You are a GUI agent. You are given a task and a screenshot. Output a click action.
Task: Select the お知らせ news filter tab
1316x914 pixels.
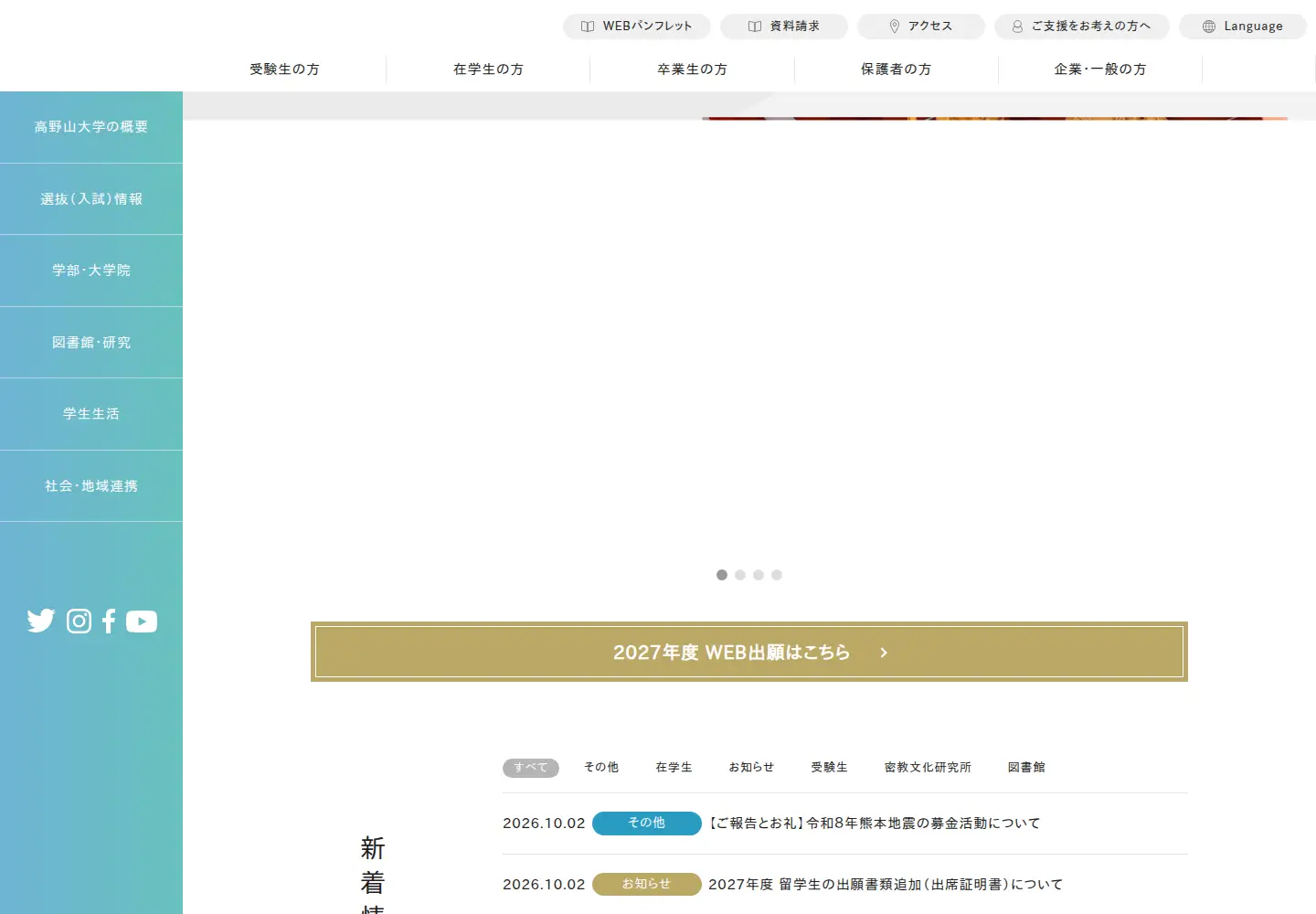751,768
